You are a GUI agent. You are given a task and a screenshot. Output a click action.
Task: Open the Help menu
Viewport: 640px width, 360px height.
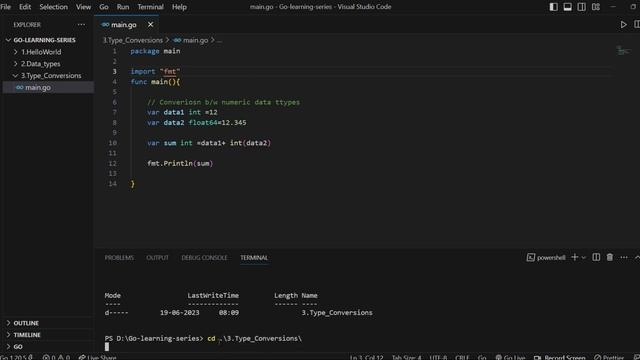179,7
